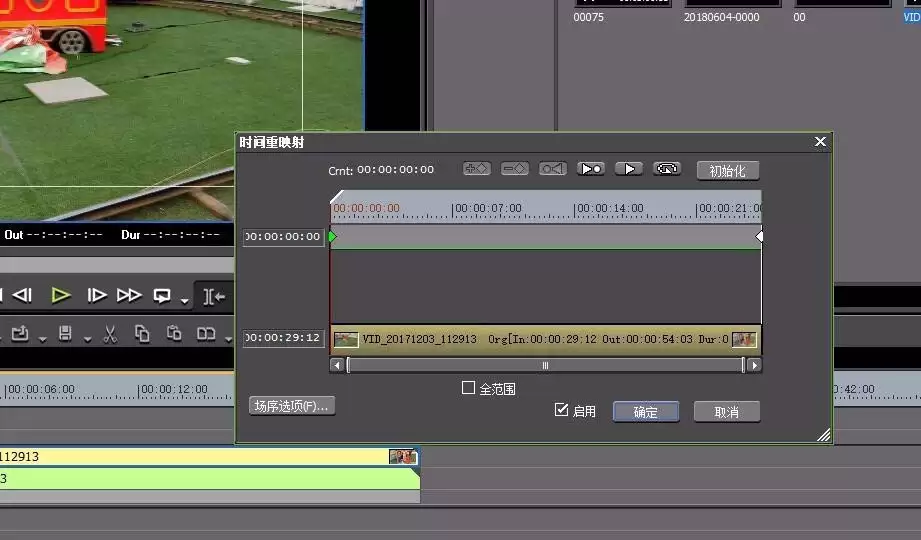The image size is (921, 540).
Task: Open the dropdown arrow beside the save icon
Action: (88, 339)
